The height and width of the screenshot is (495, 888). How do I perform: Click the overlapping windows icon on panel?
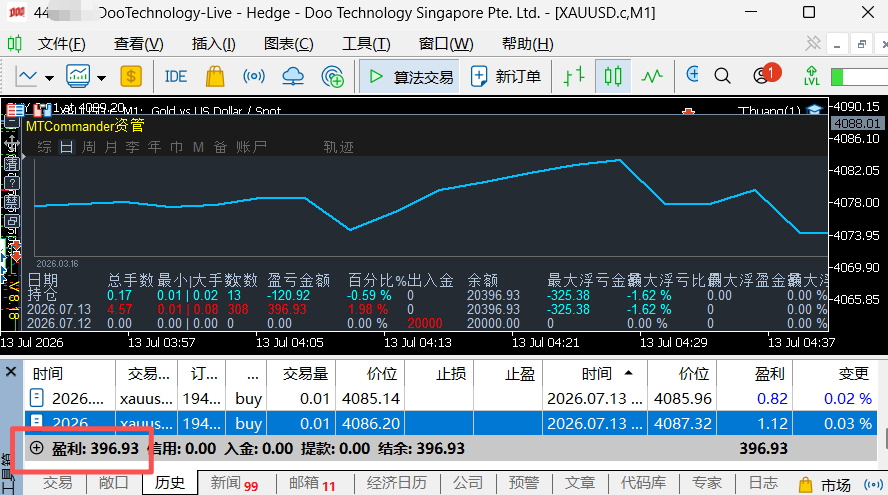pyautogui.click(x=12, y=221)
